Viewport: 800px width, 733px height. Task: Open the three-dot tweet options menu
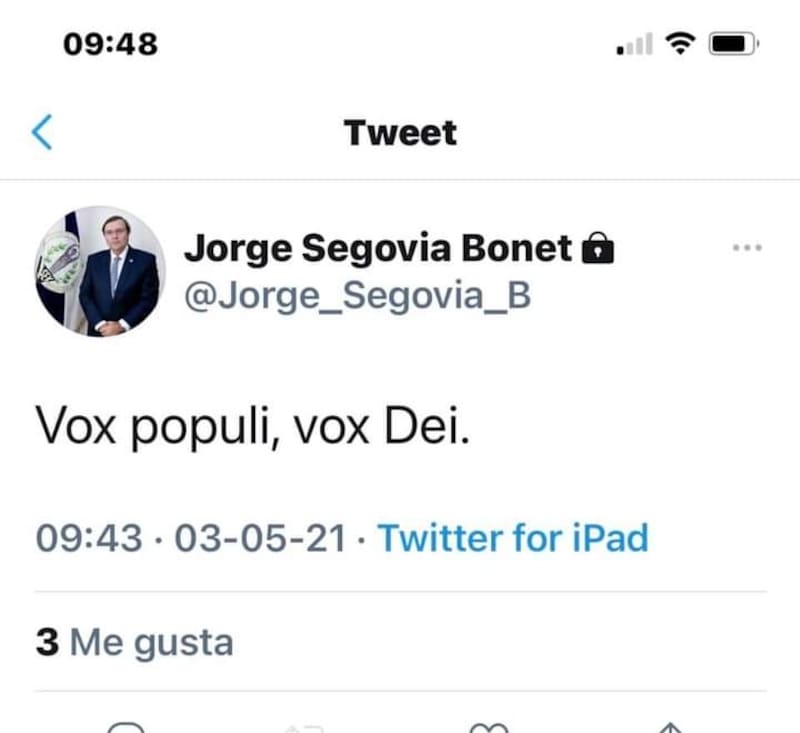click(x=746, y=248)
